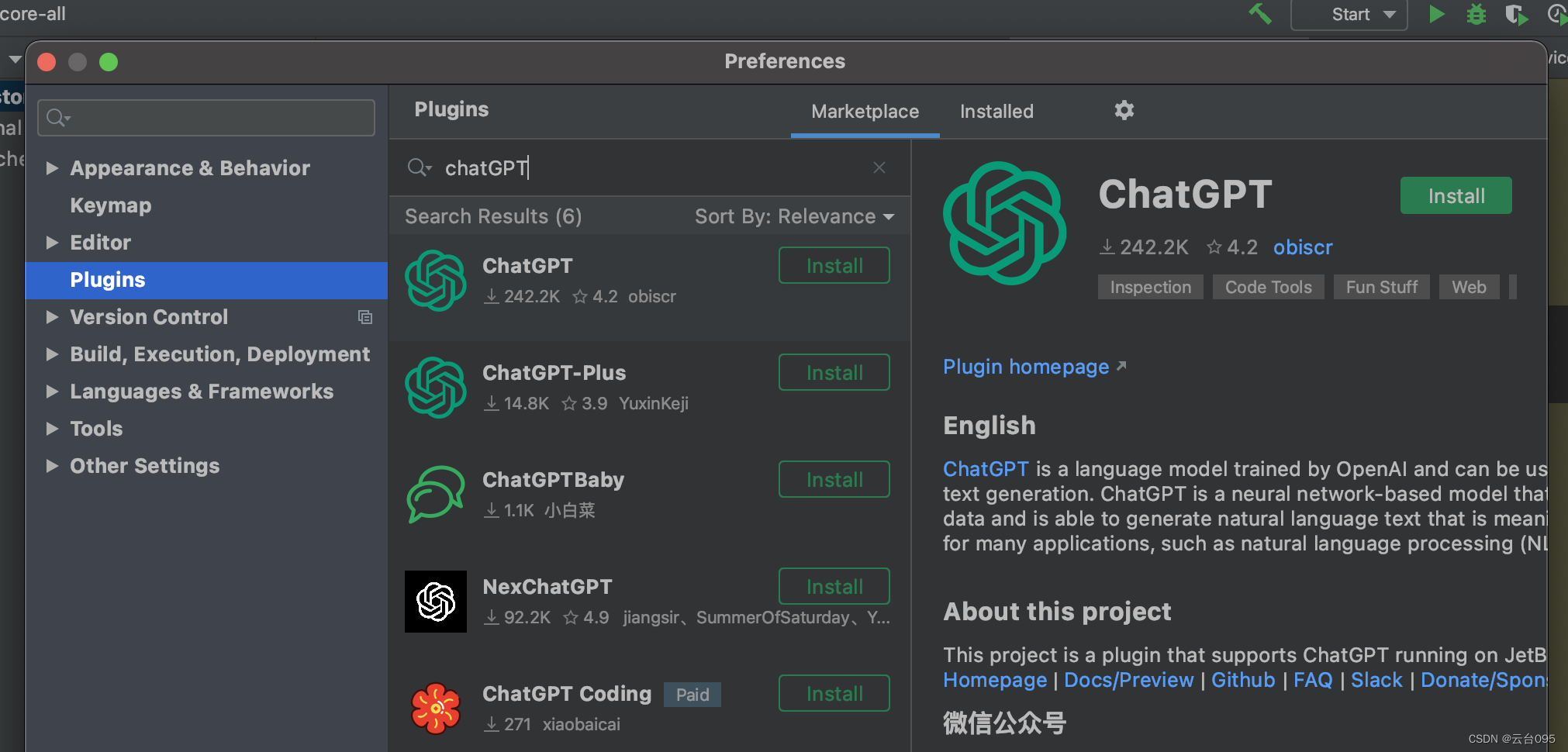Image resolution: width=1568 pixels, height=752 pixels.
Task: Open obiscr vendor link
Action: point(1303,247)
